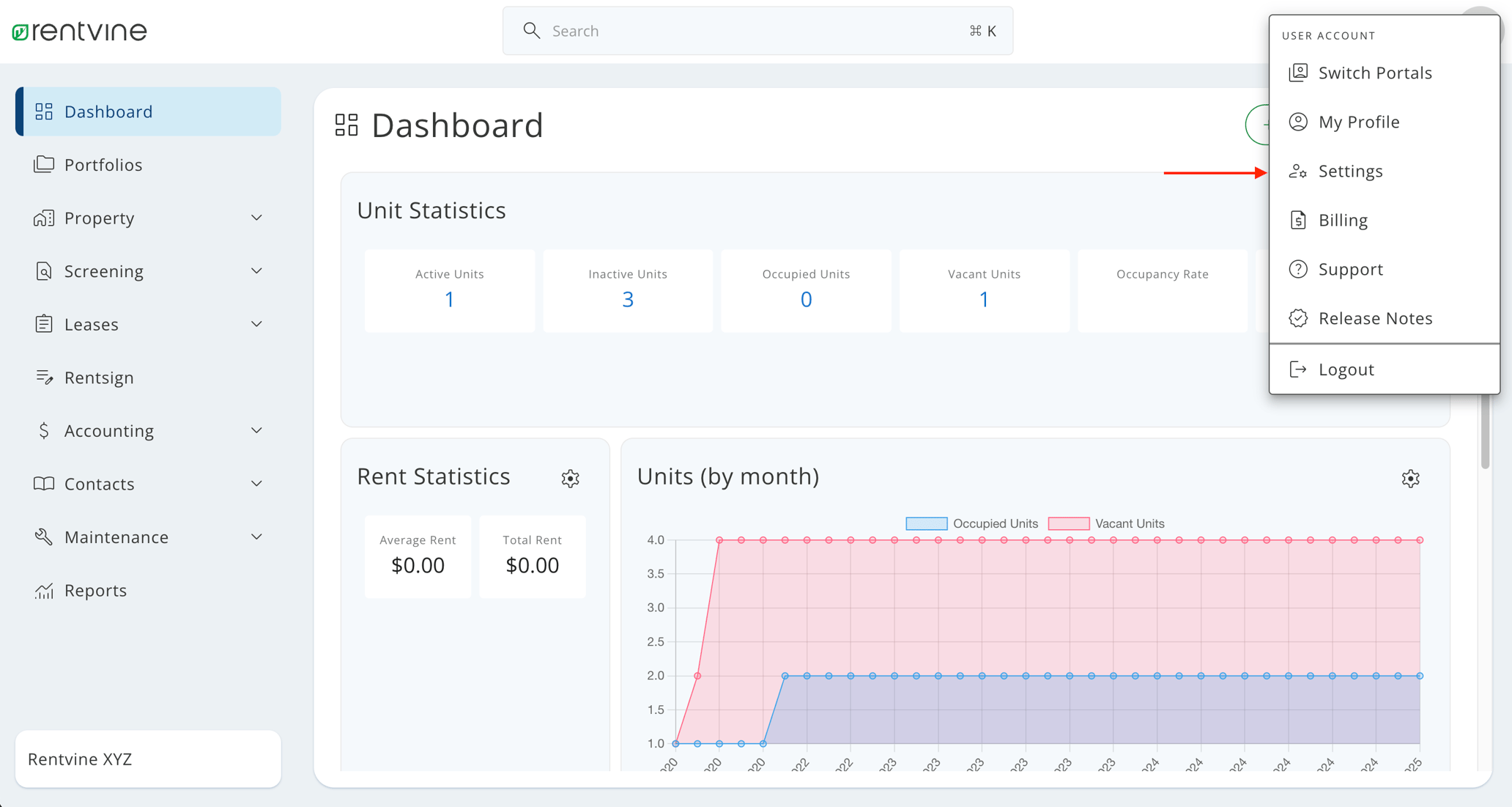Image resolution: width=1512 pixels, height=807 pixels.
Task: Expand the Maintenance section chevron
Action: pos(256,537)
